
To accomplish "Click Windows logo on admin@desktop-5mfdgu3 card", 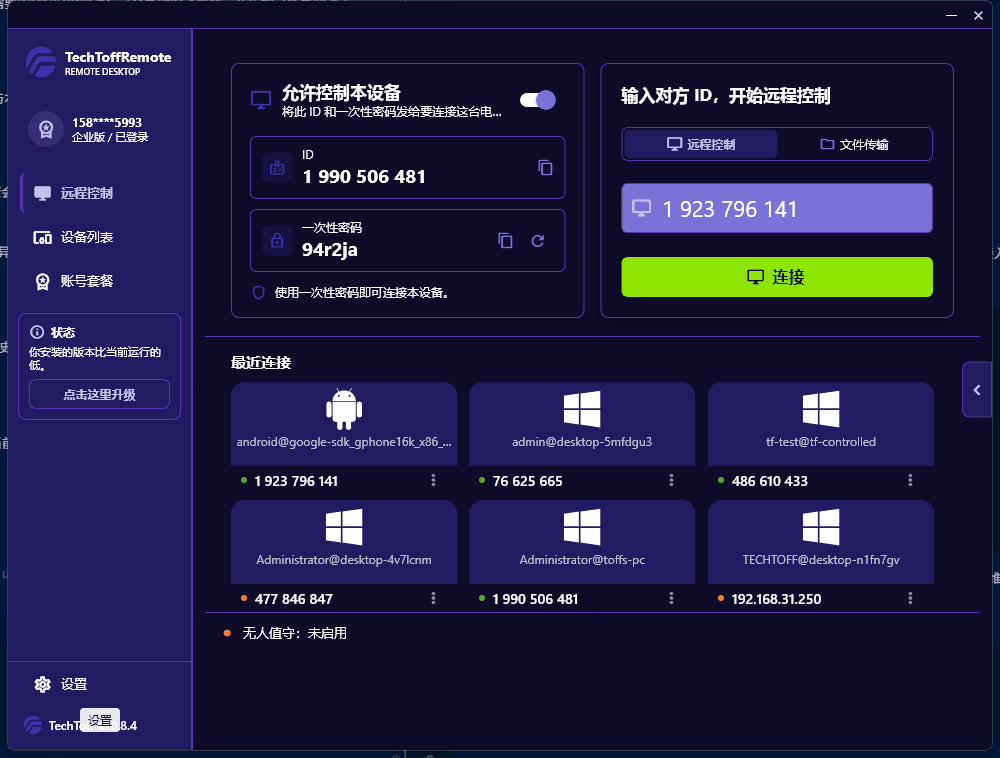I will [582, 409].
